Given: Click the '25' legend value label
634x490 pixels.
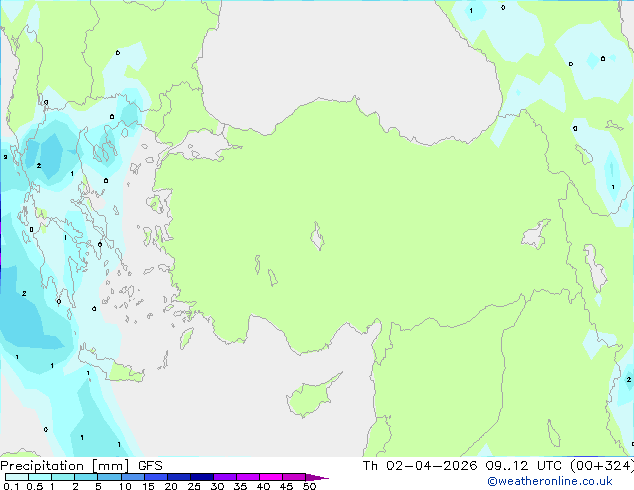Looking at the screenshot, I should 194,486.
